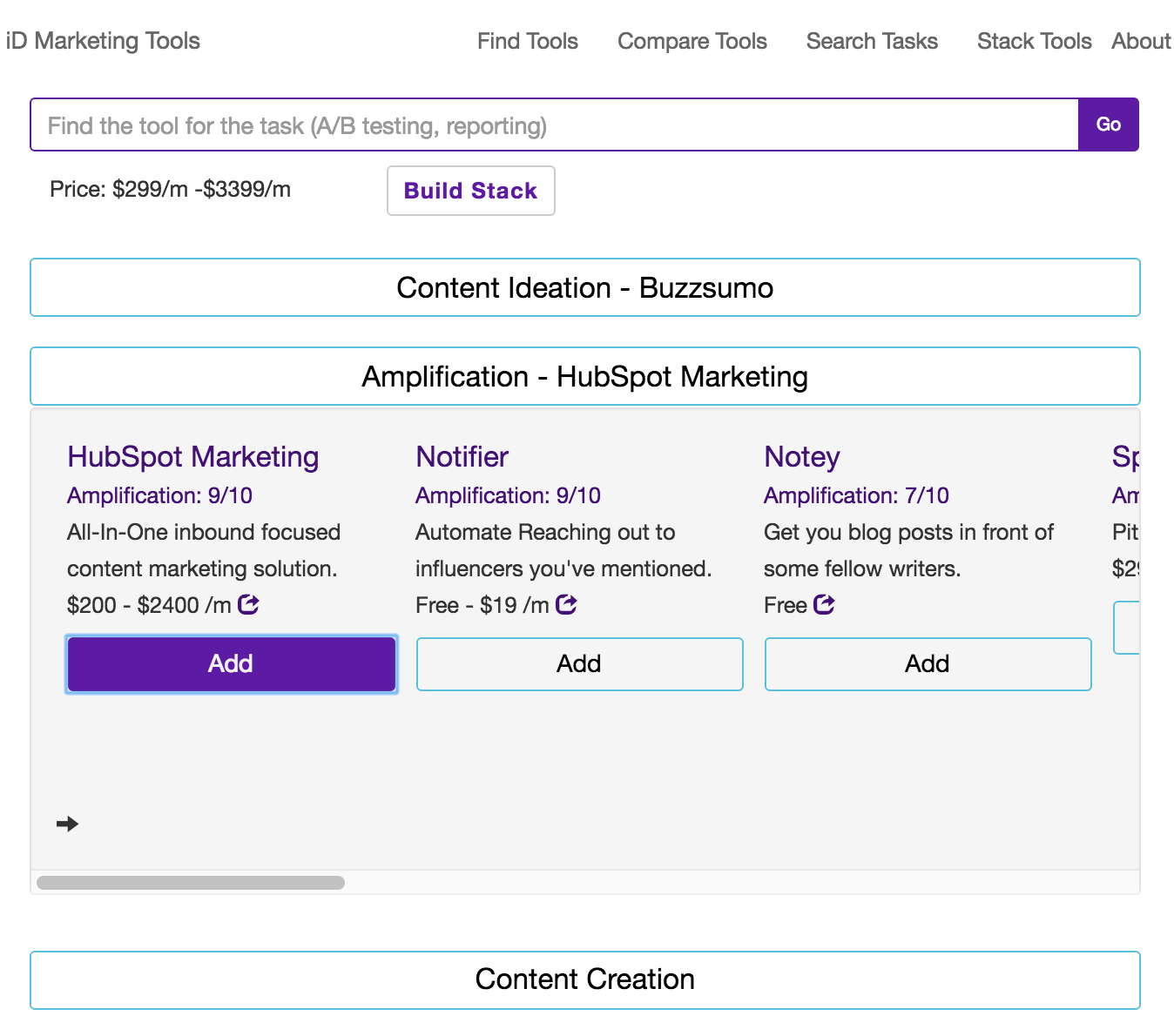Expand Content Ideation - Buzzsumo section

585,287
